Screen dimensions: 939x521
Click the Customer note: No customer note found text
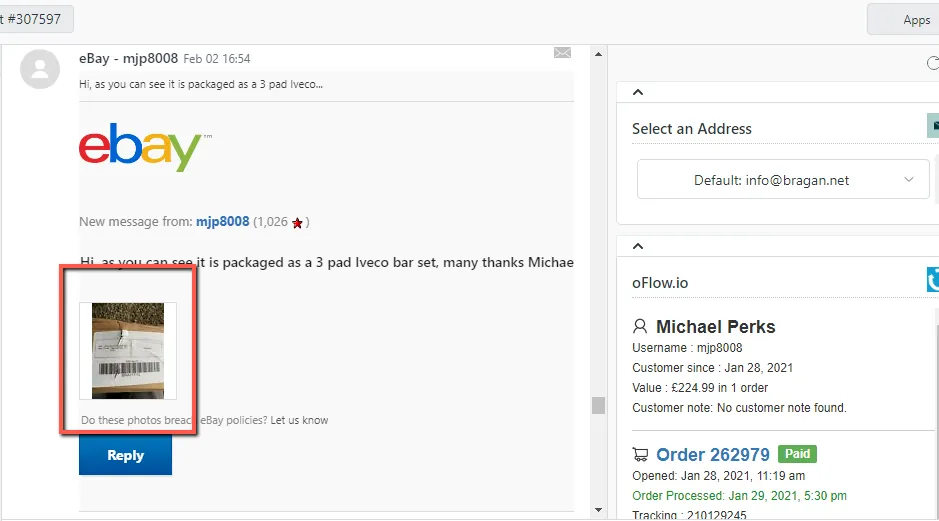[x=739, y=408]
